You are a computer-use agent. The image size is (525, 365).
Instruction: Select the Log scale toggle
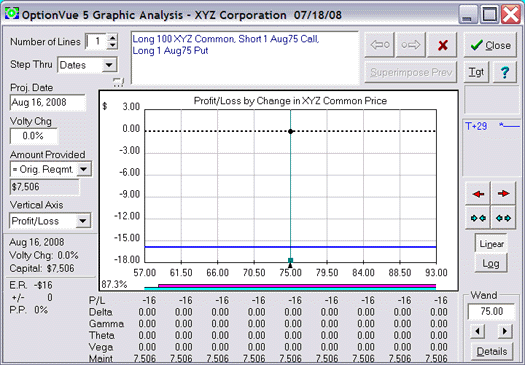[491, 264]
